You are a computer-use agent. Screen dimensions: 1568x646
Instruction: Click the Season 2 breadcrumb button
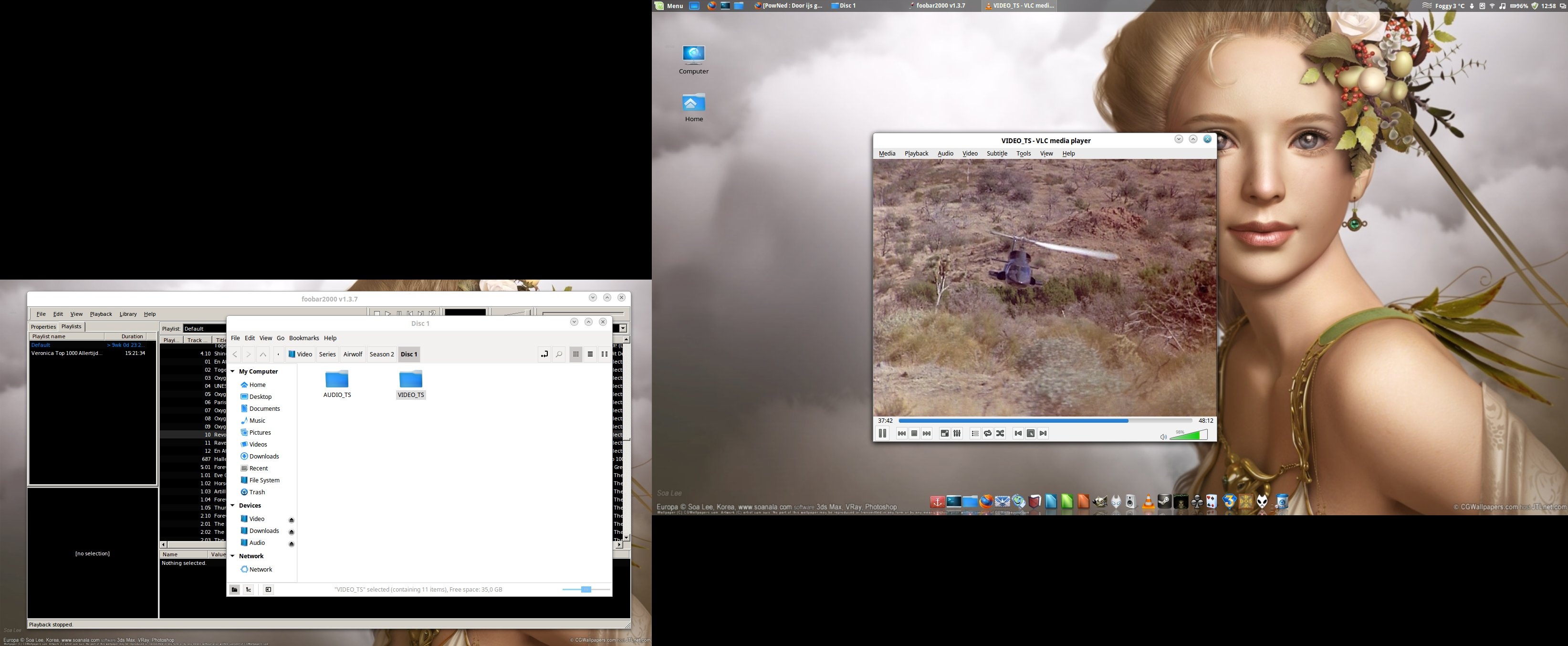pyautogui.click(x=382, y=354)
